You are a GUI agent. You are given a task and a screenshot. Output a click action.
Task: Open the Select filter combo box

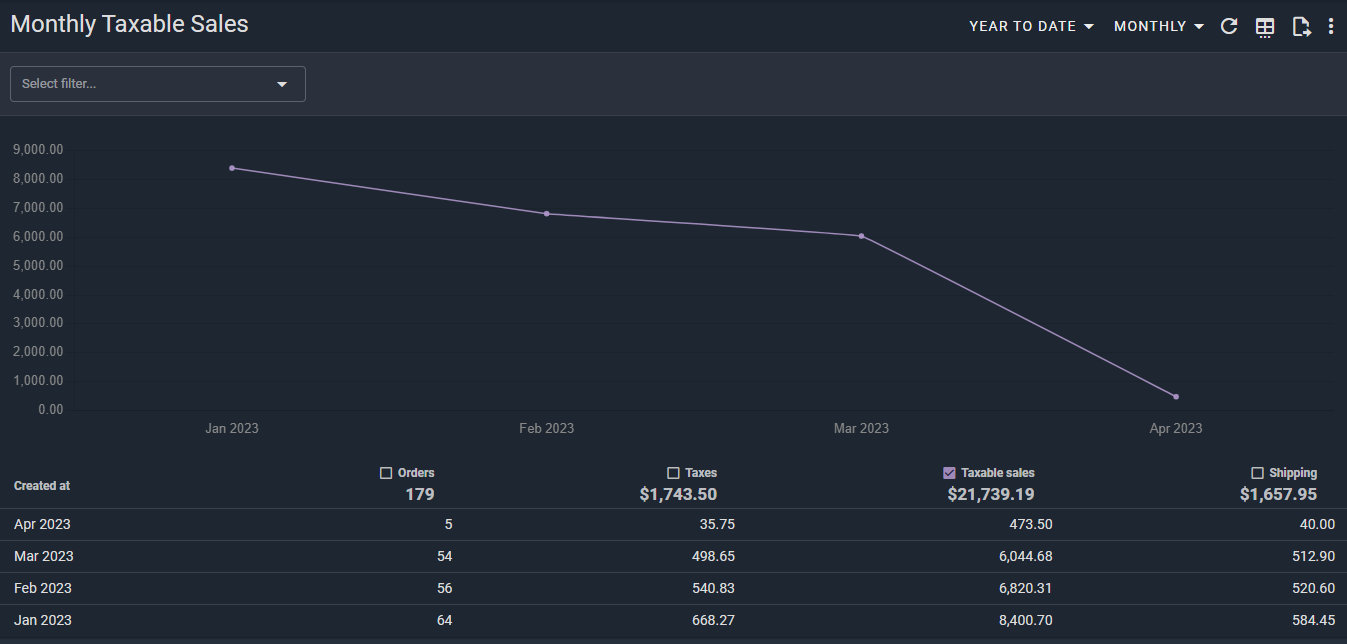(157, 84)
